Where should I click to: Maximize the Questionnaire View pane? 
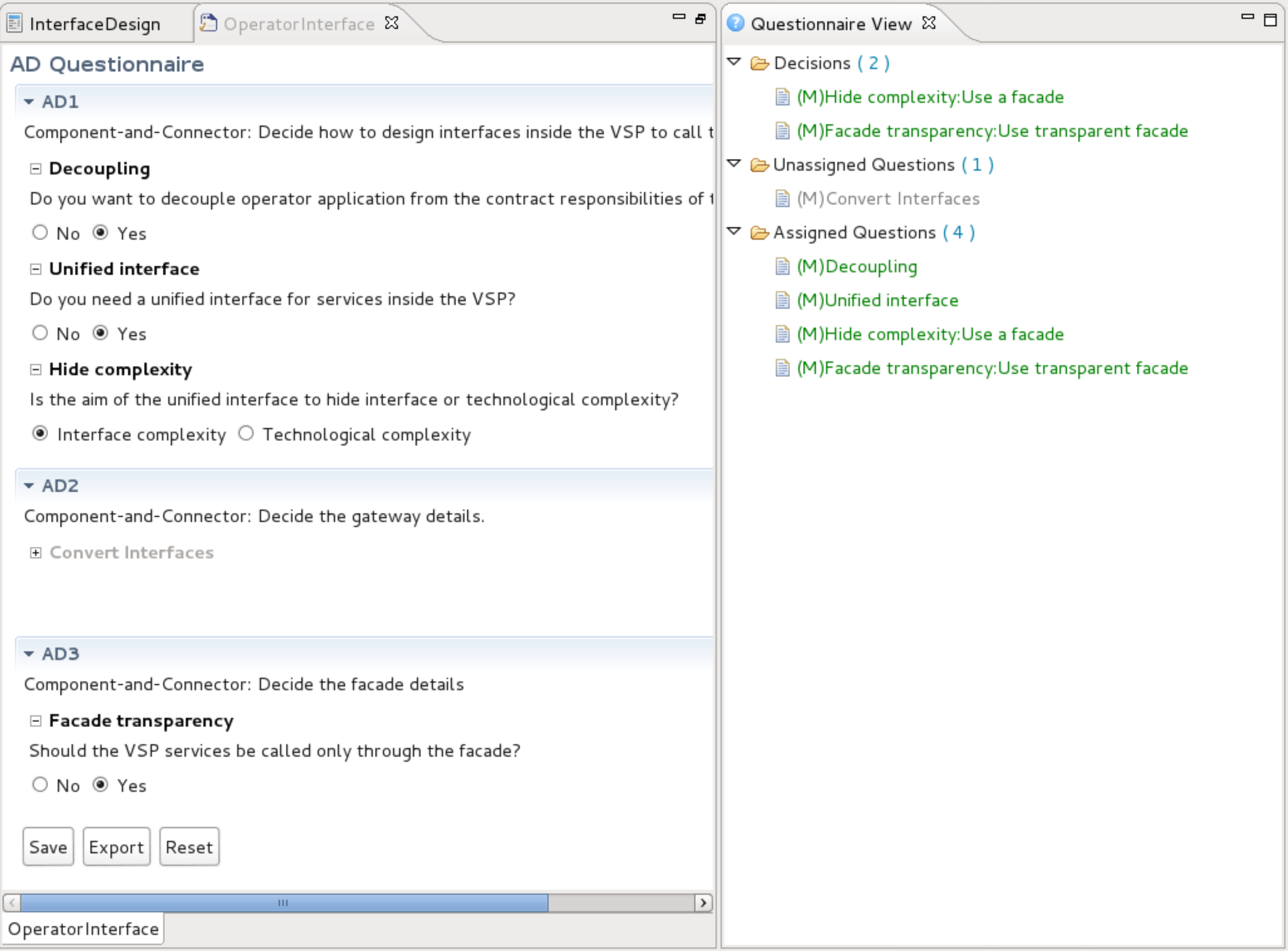click(x=1270, y=20)
